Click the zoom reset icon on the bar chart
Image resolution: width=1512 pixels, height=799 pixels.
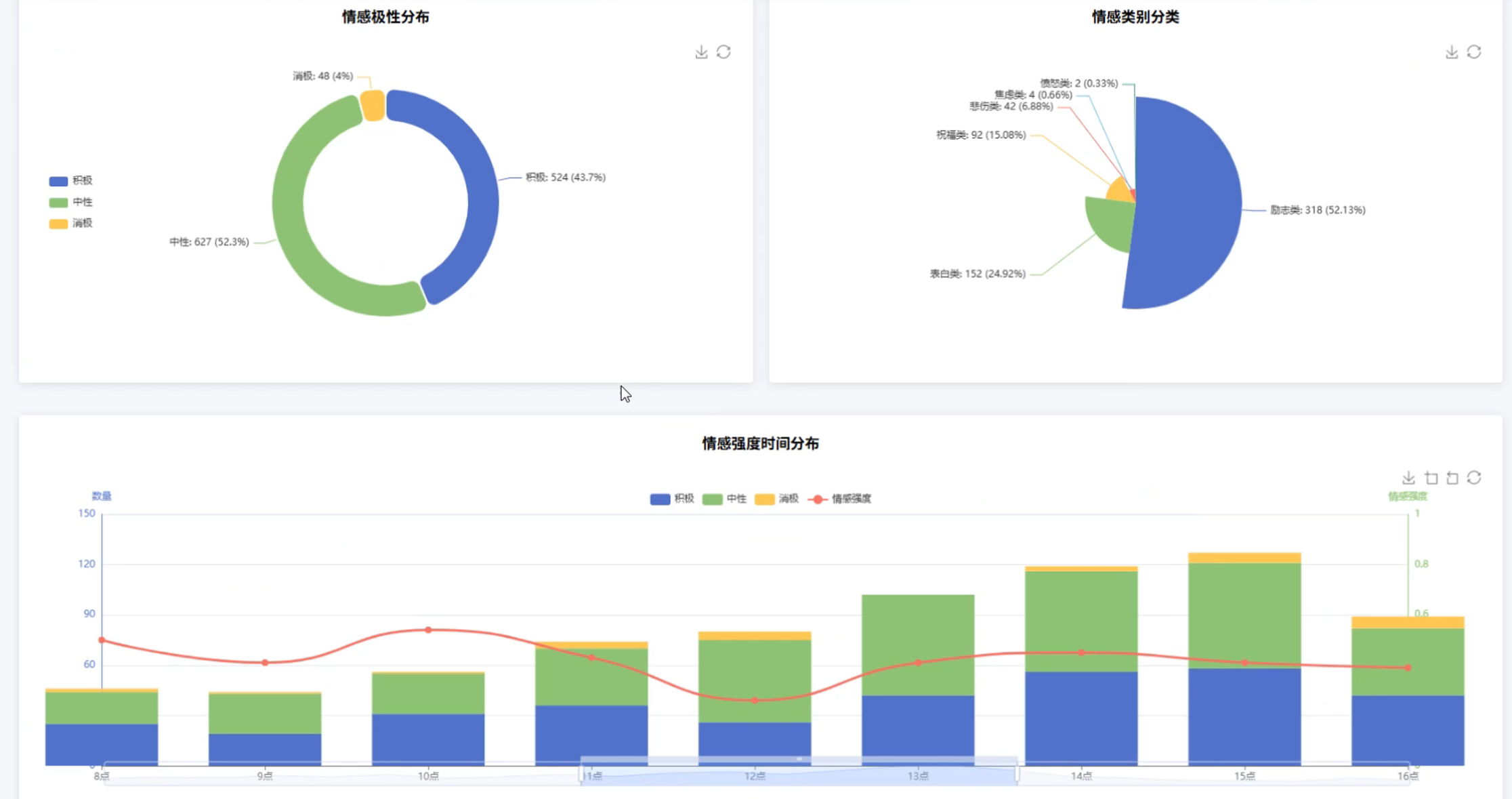1452,478
